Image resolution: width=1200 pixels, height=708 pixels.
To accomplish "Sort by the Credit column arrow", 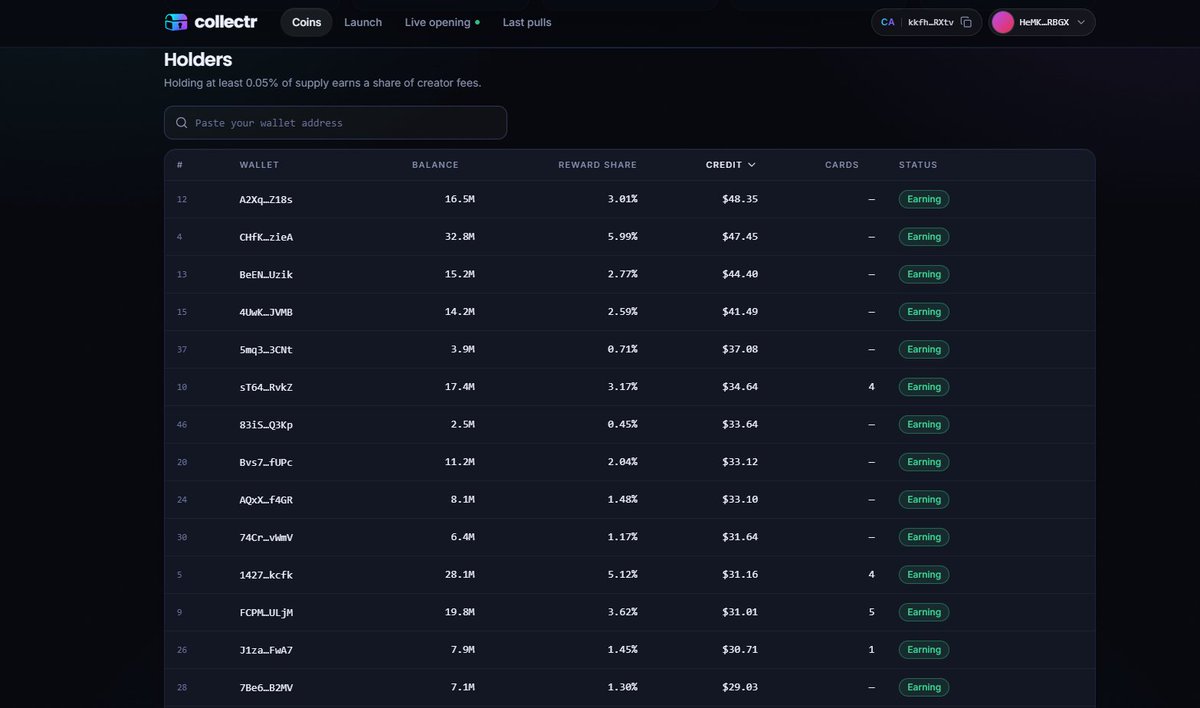I will (x=752, y=165).
